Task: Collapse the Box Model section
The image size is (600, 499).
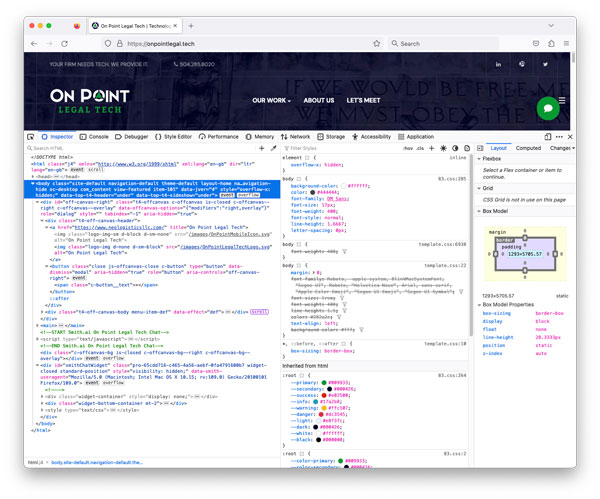Action: pyautogui.click(x=480, y=211)
